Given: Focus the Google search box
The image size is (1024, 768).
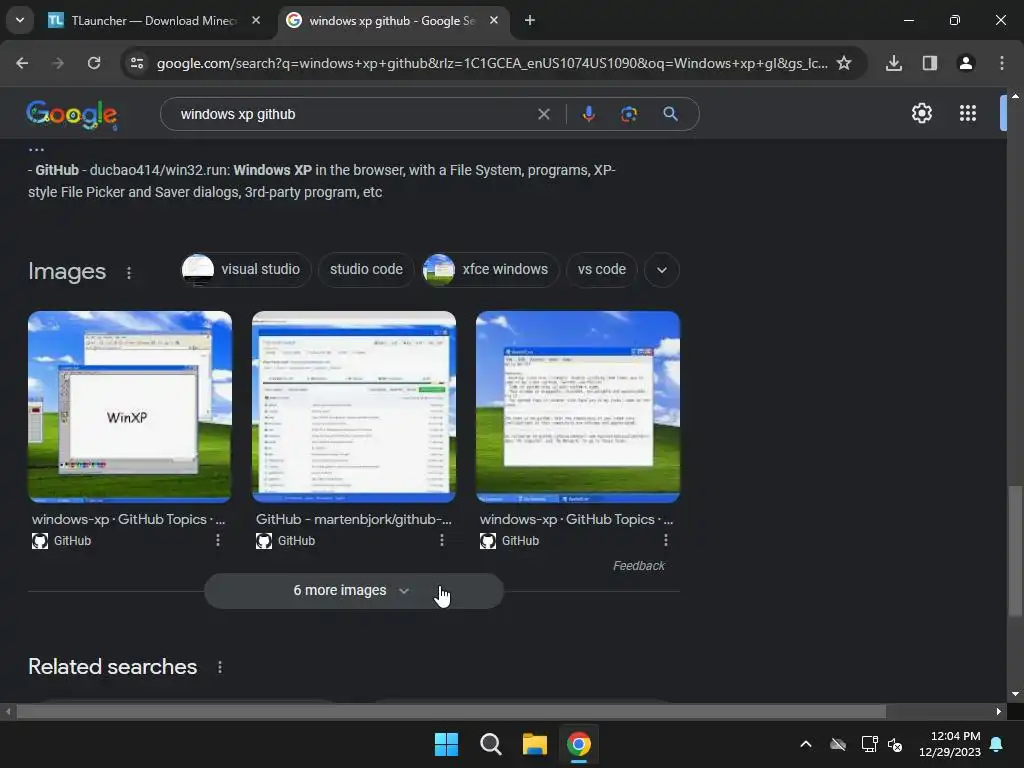Looking at the screenshot, I should [353, 114].
